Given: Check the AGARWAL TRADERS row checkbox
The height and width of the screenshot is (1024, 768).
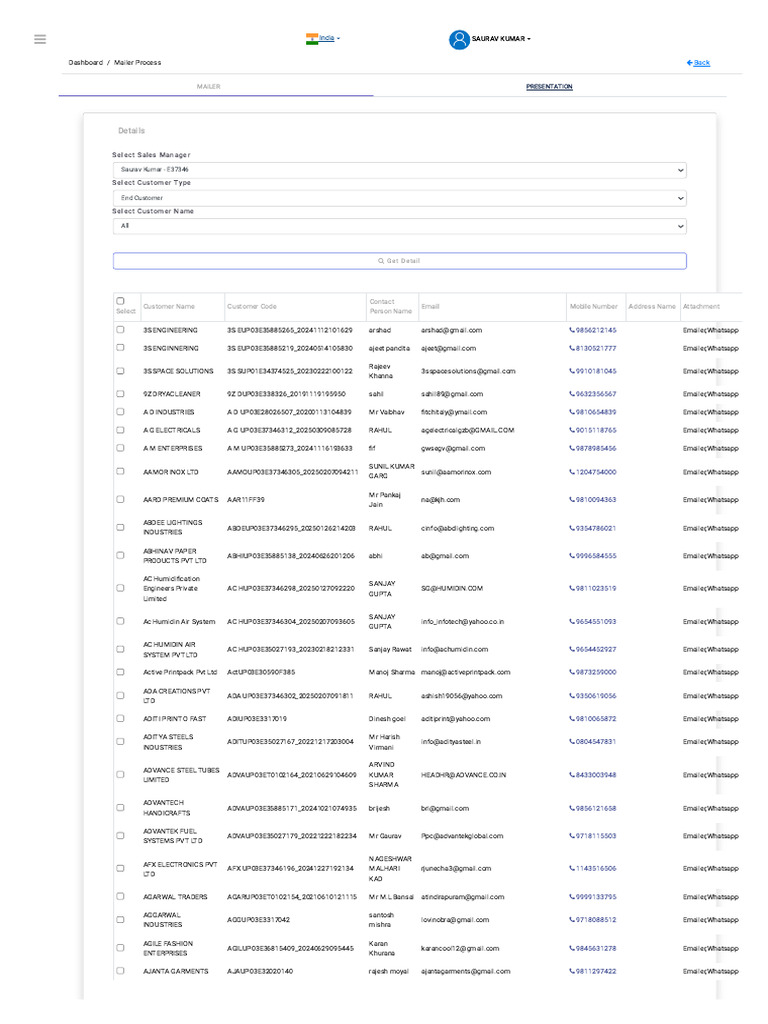Looking at the screenshot, I should (x=120, y=897).
